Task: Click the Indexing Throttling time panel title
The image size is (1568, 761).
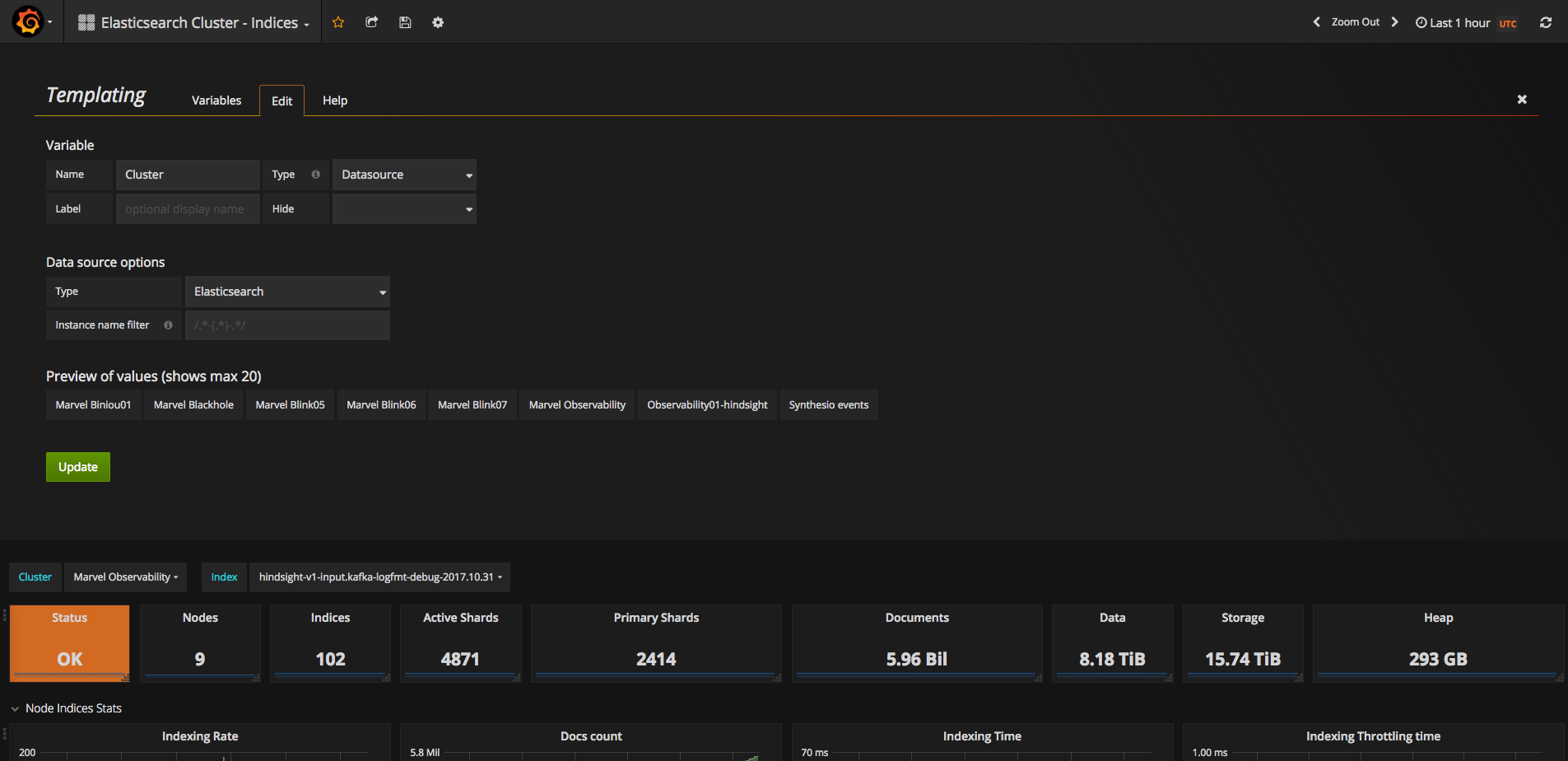Action: (1373, 736)
